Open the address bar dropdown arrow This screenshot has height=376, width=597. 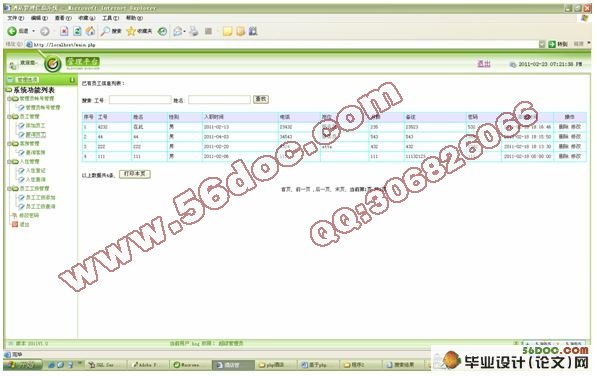click(x=542, y=45)
